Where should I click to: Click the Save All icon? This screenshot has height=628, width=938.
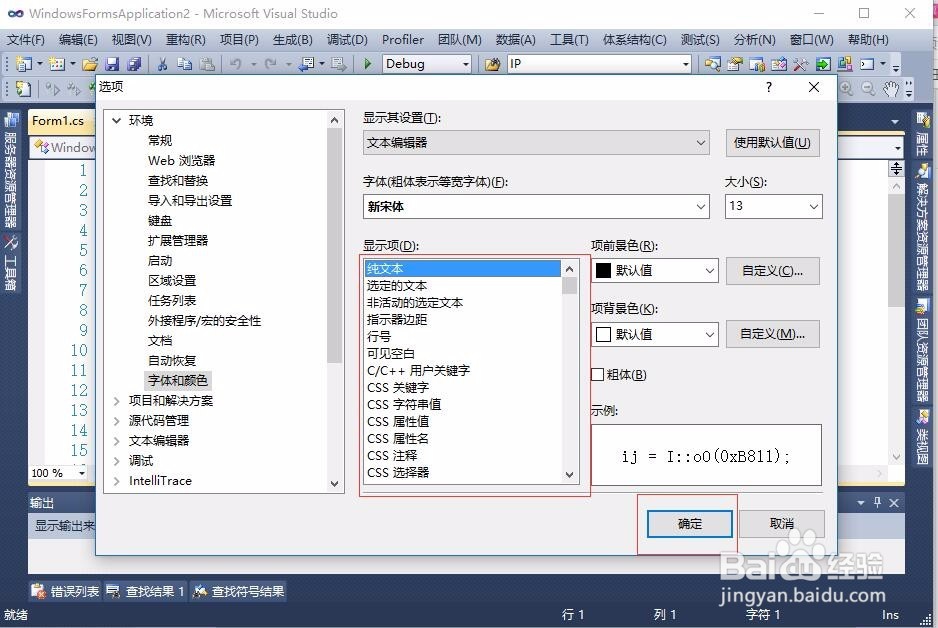pos(134,63)
